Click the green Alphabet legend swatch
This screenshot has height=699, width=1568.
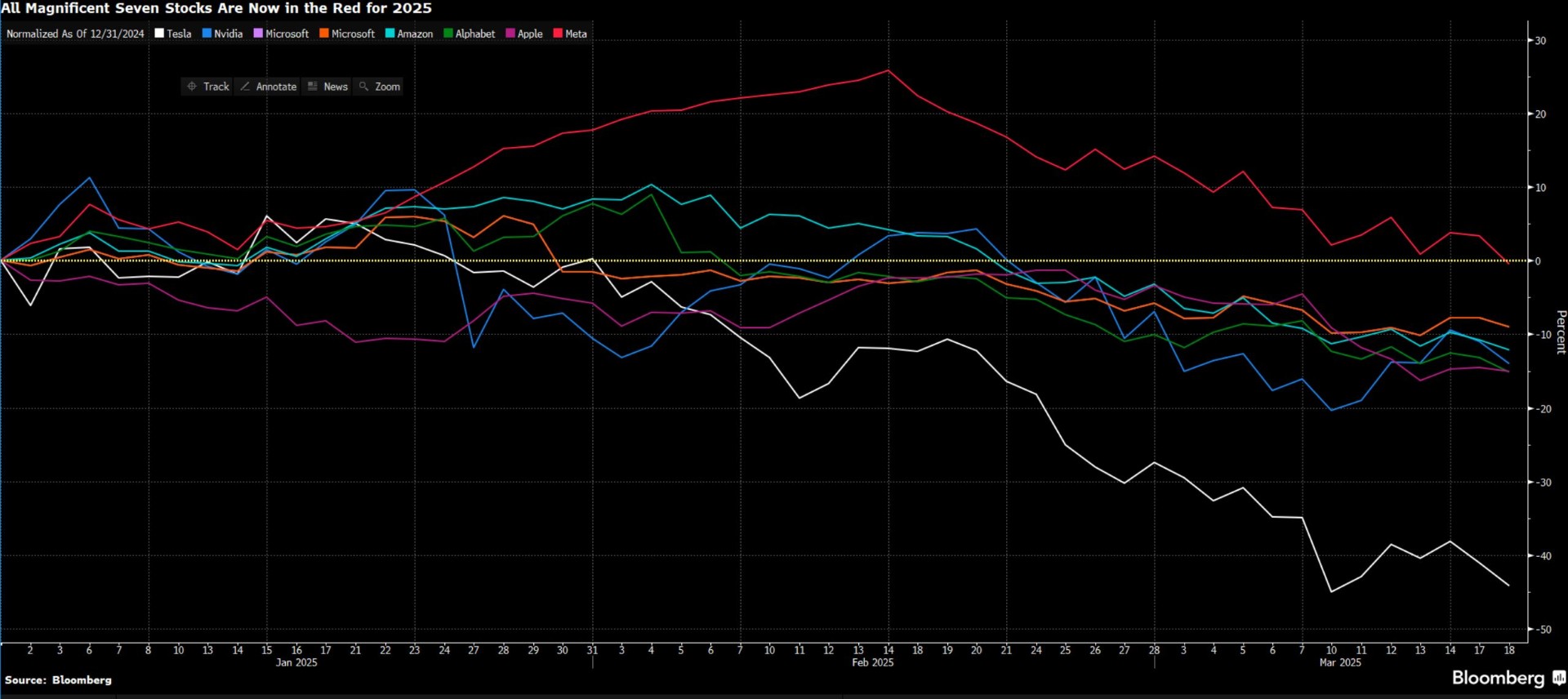pyautogui.click(x=448, y=33)
